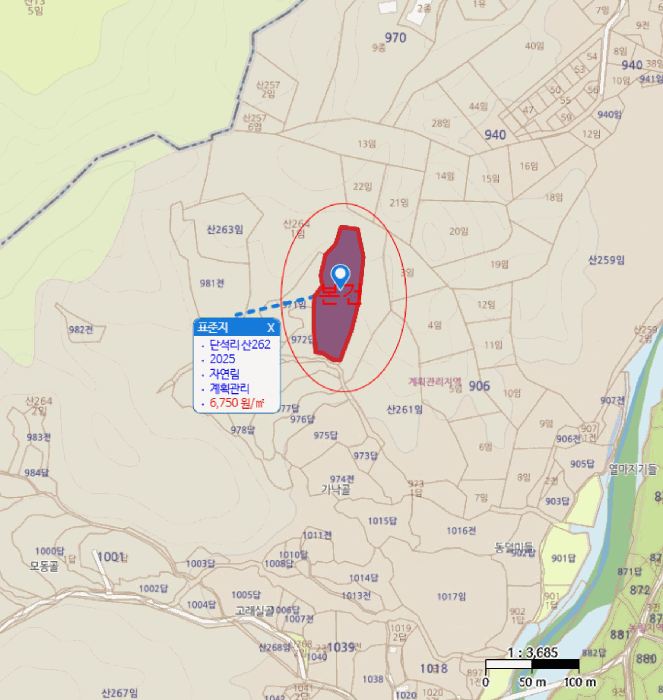Click the 자연림 entry in popup
The width and height of the screenshot is (663, 700).
(x=225, y=374)
